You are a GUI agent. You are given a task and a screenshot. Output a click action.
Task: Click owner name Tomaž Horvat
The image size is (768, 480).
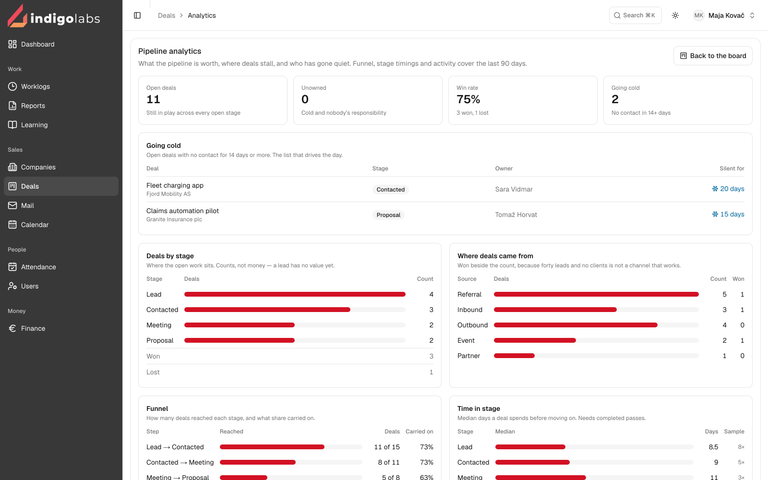click(516, 215)
